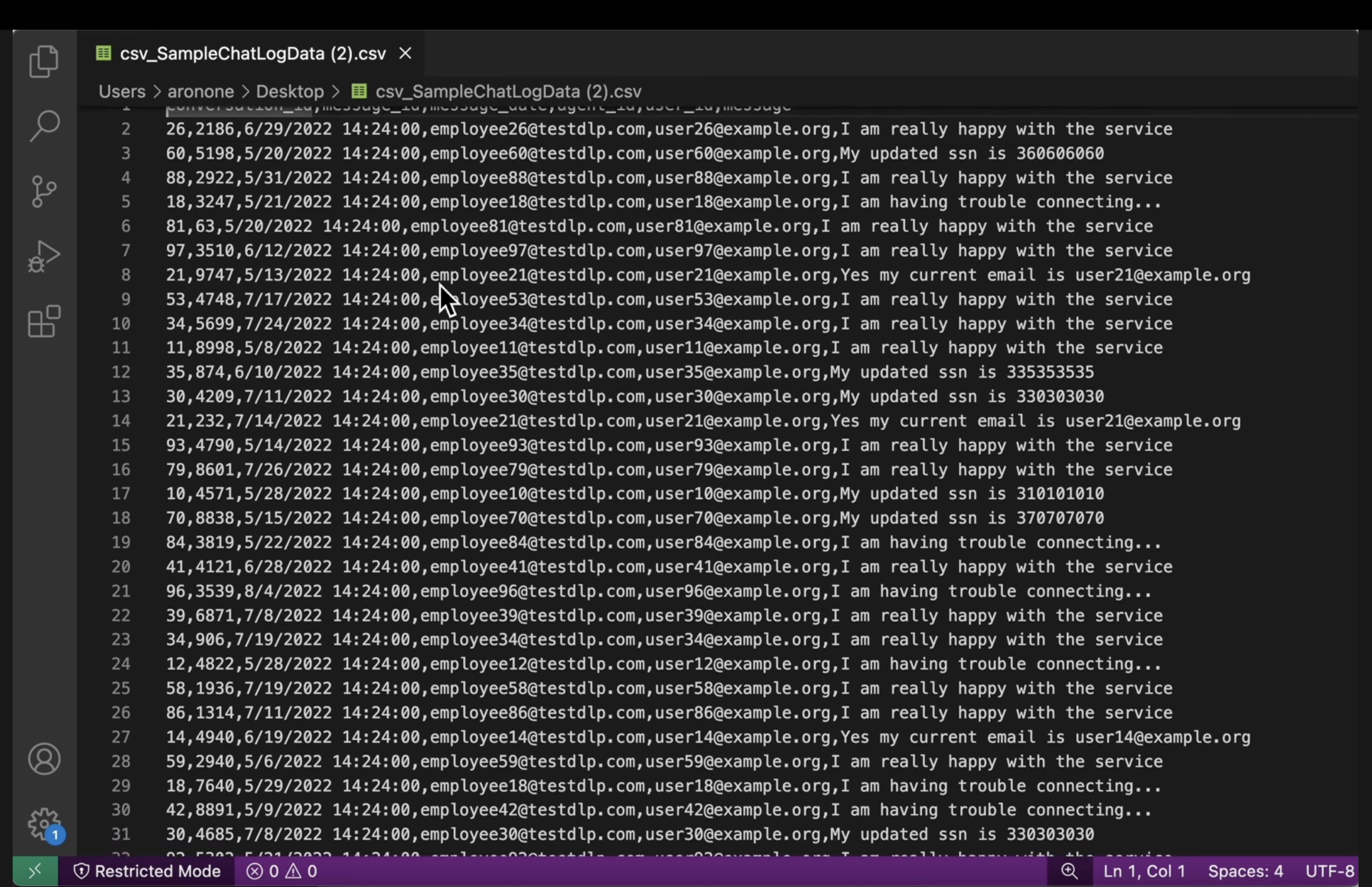Open the Run and Debug panel
This screenshot has width=1372, height=887.
point(44,255)
